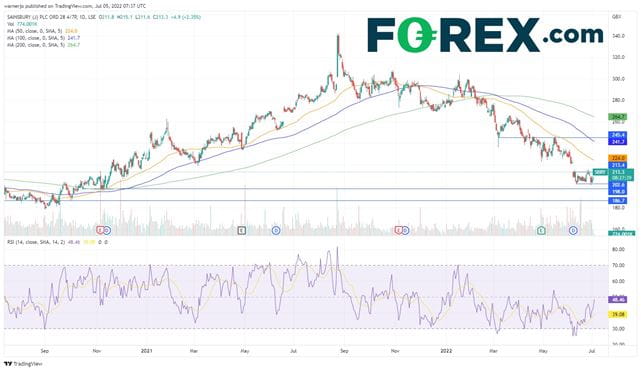Click the TradingView logo at the bottom

[23, 364]
